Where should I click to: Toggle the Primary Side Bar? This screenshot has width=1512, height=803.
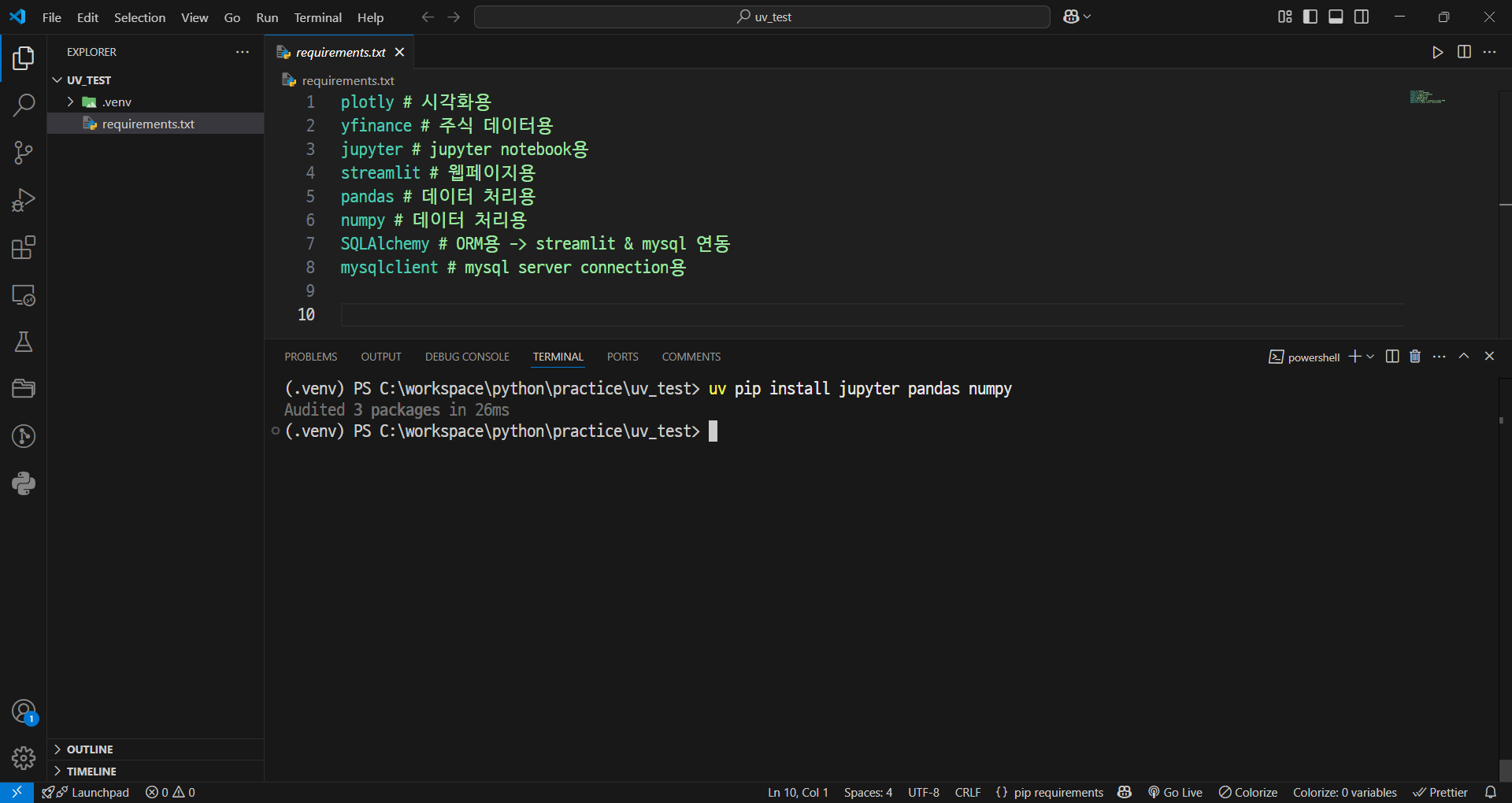point(1310,17)
